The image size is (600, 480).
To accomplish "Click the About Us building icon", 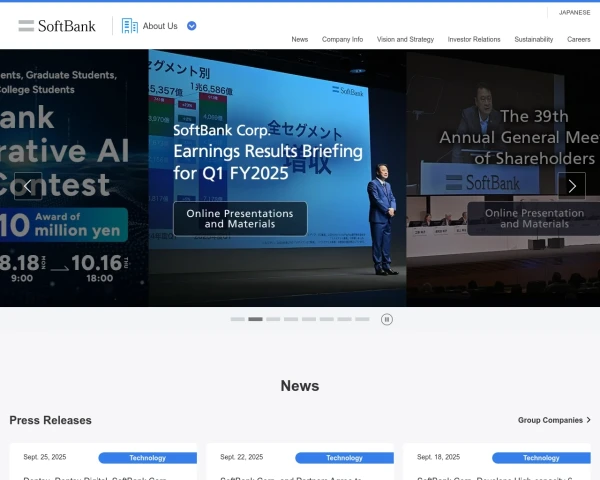I will click(x=130, y=26).
